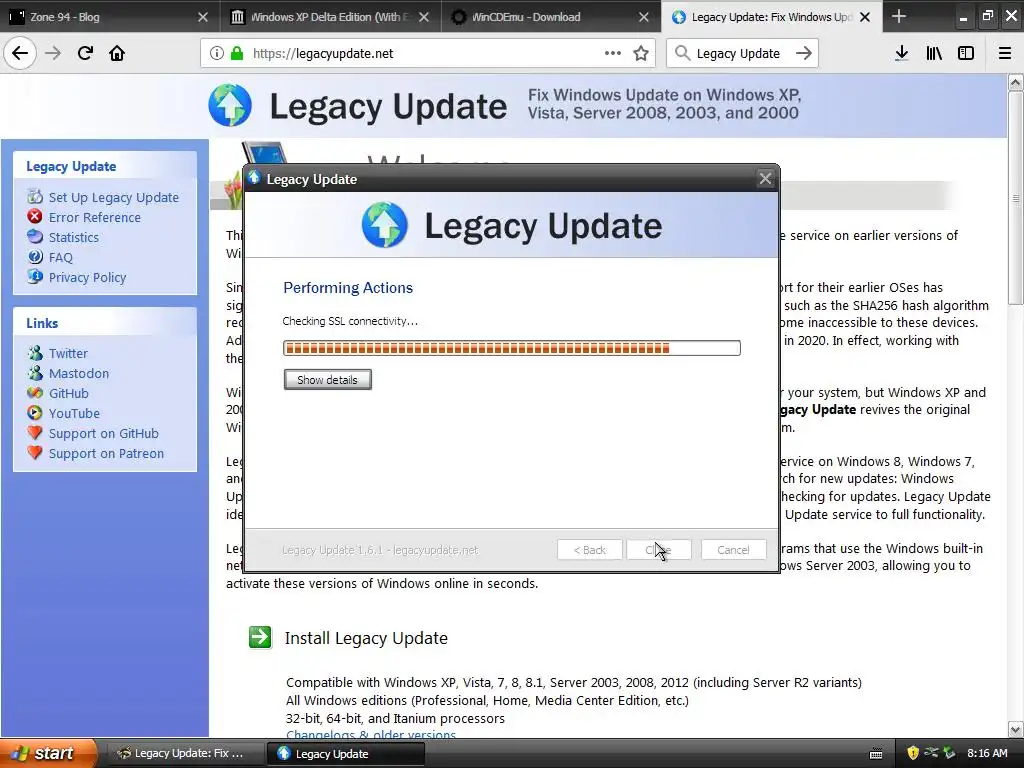Open the Windows start menu
This screenshot has height=768, width=1024.
click(x=48, y=753)
